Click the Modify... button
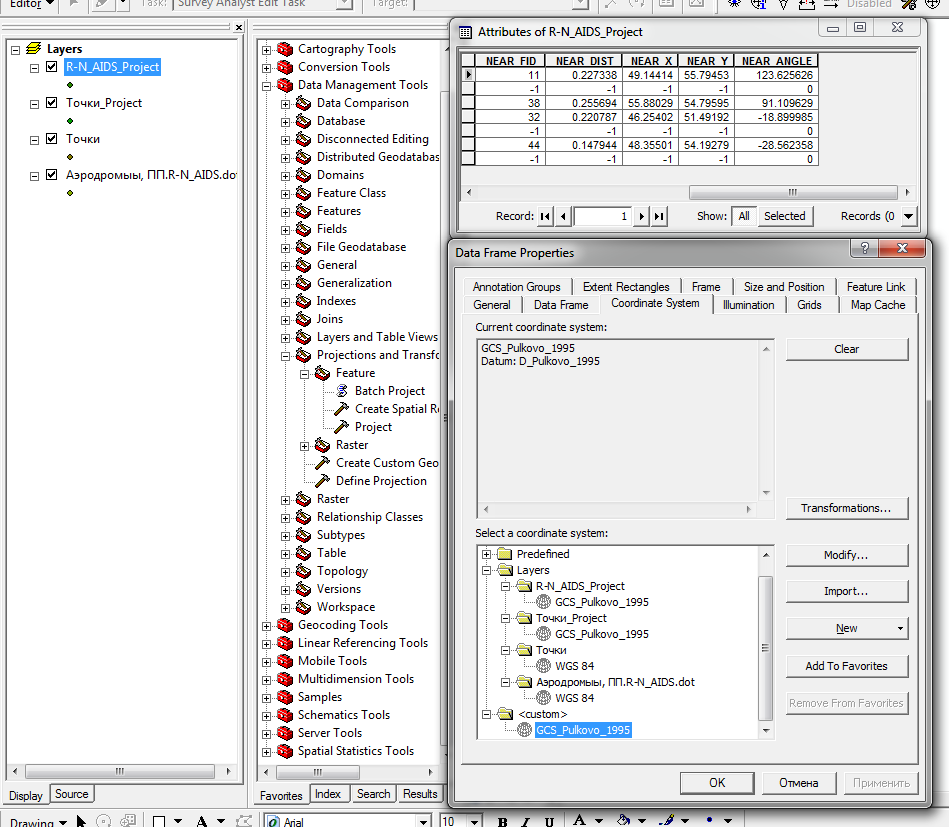This screenshot has height=827, width=949. [847, 555]
